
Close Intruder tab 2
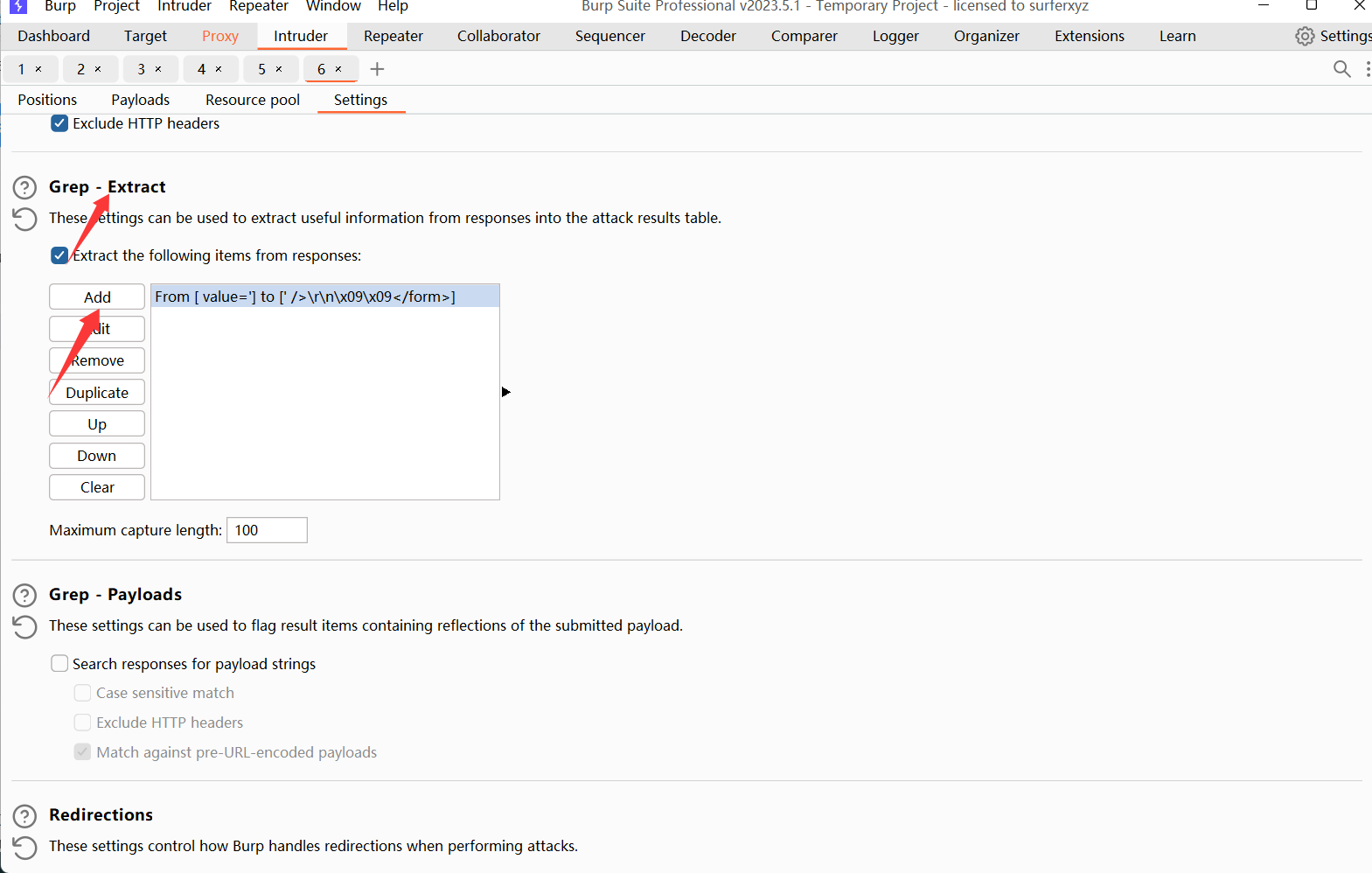pos(98,69)
